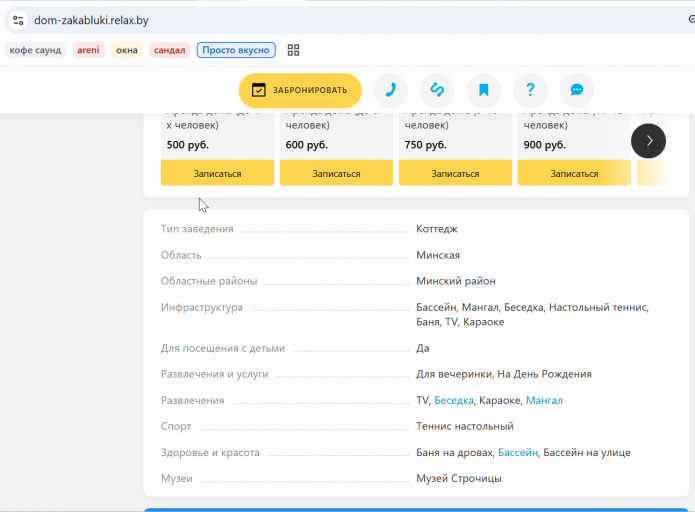Open the tab groups grid icon
The width and height of the screenshot is (695, 512).
pos(293,50)
